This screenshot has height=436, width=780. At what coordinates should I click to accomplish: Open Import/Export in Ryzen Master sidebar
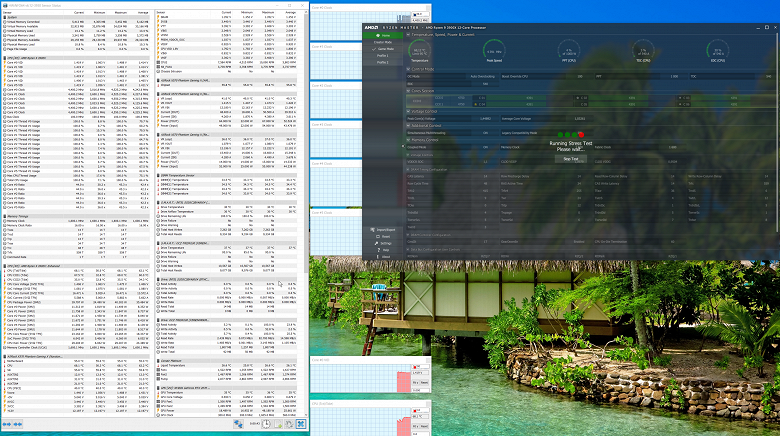383,230
